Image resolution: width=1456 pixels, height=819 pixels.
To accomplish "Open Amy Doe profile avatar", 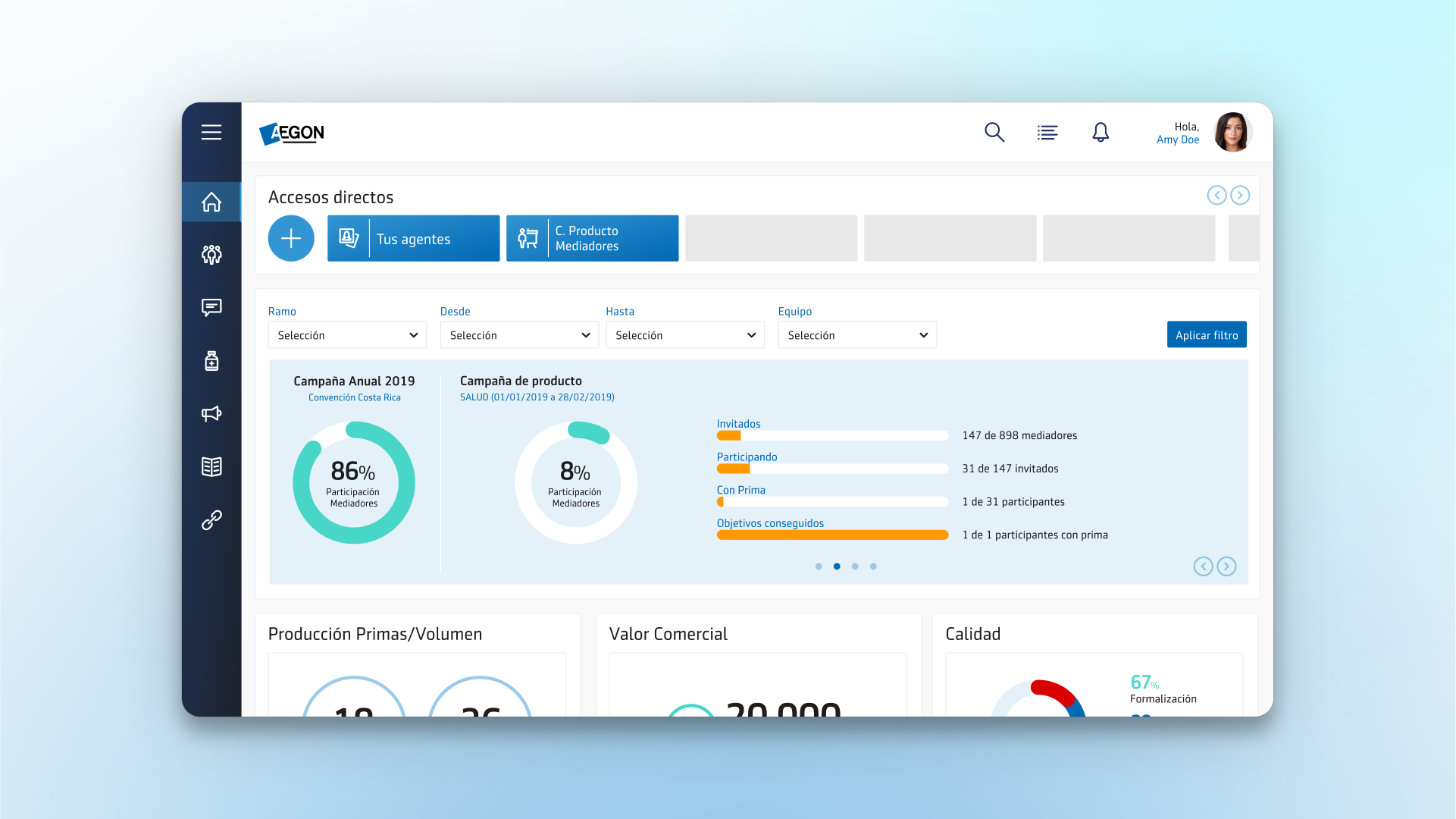I will pyautogui.click(x=1232, y=132).
